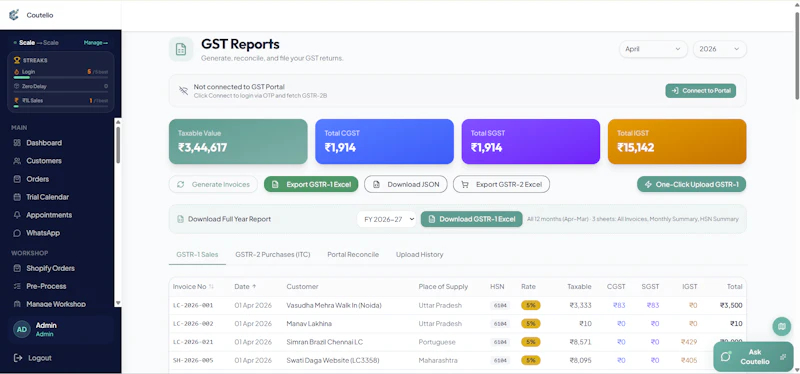Click One-Click Upload GSTR-1 button
The height and width of the screenshot is (374, 800).
point(691,184)
